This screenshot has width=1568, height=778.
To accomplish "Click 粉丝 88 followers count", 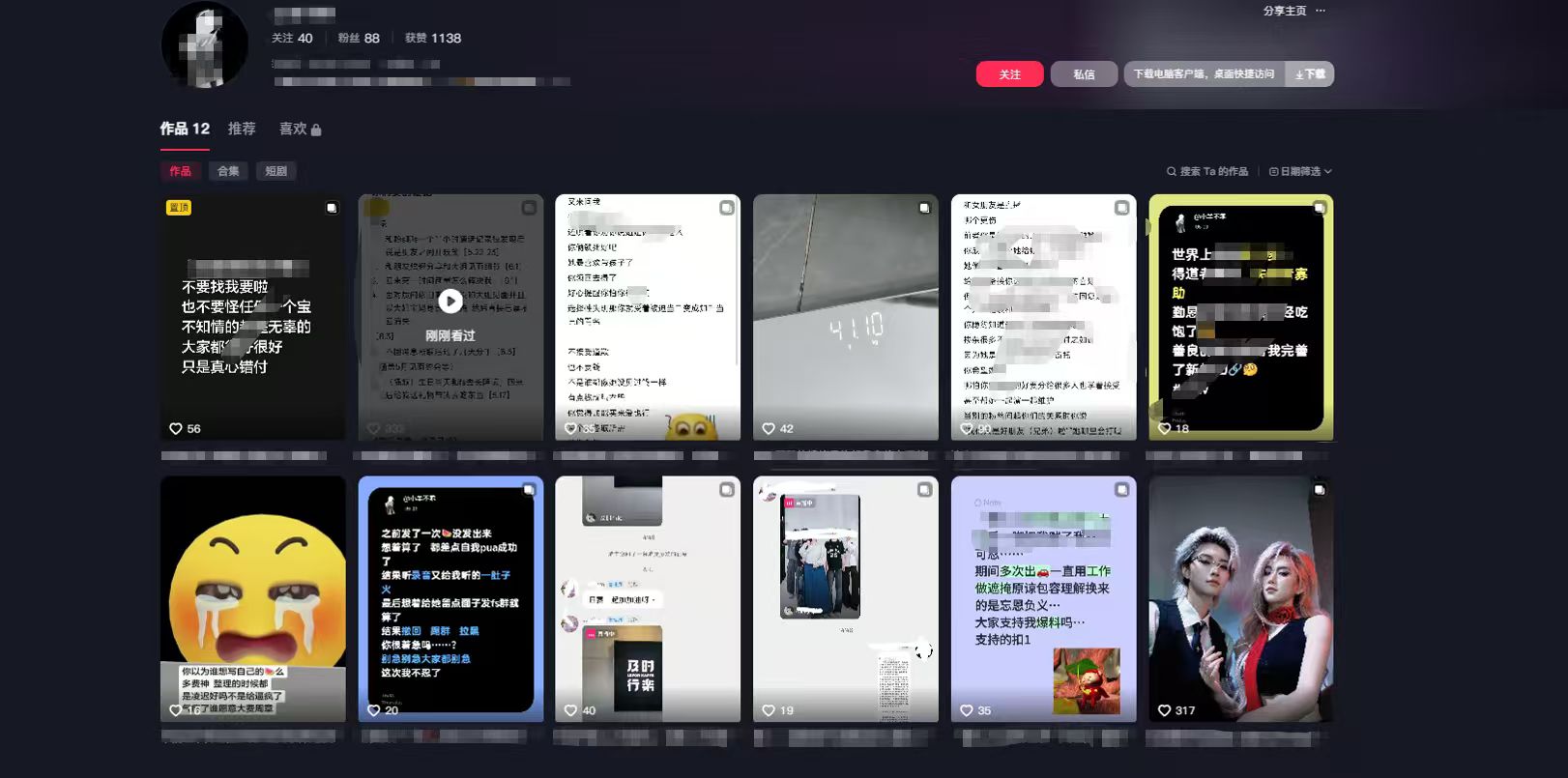I will pyautogui.click(x=359, y=38).
